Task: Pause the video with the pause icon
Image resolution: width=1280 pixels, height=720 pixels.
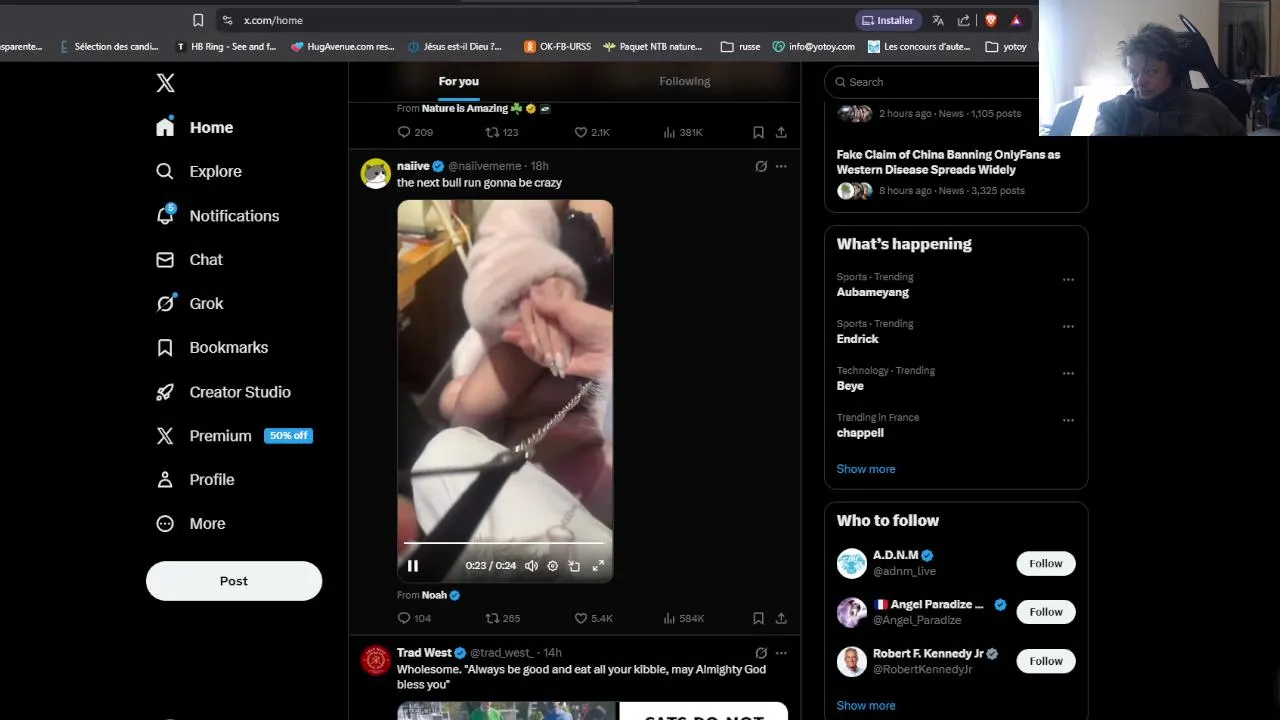Action: [412, 566]
